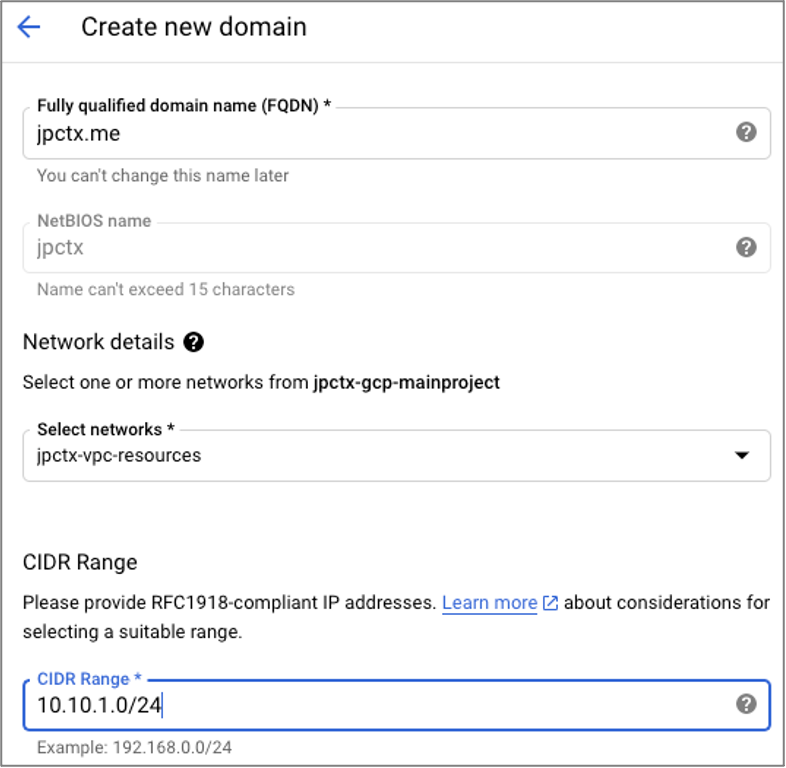786x768 pixels.
Task: Click the Create new domain page title
Action: [x=194, y=27]
